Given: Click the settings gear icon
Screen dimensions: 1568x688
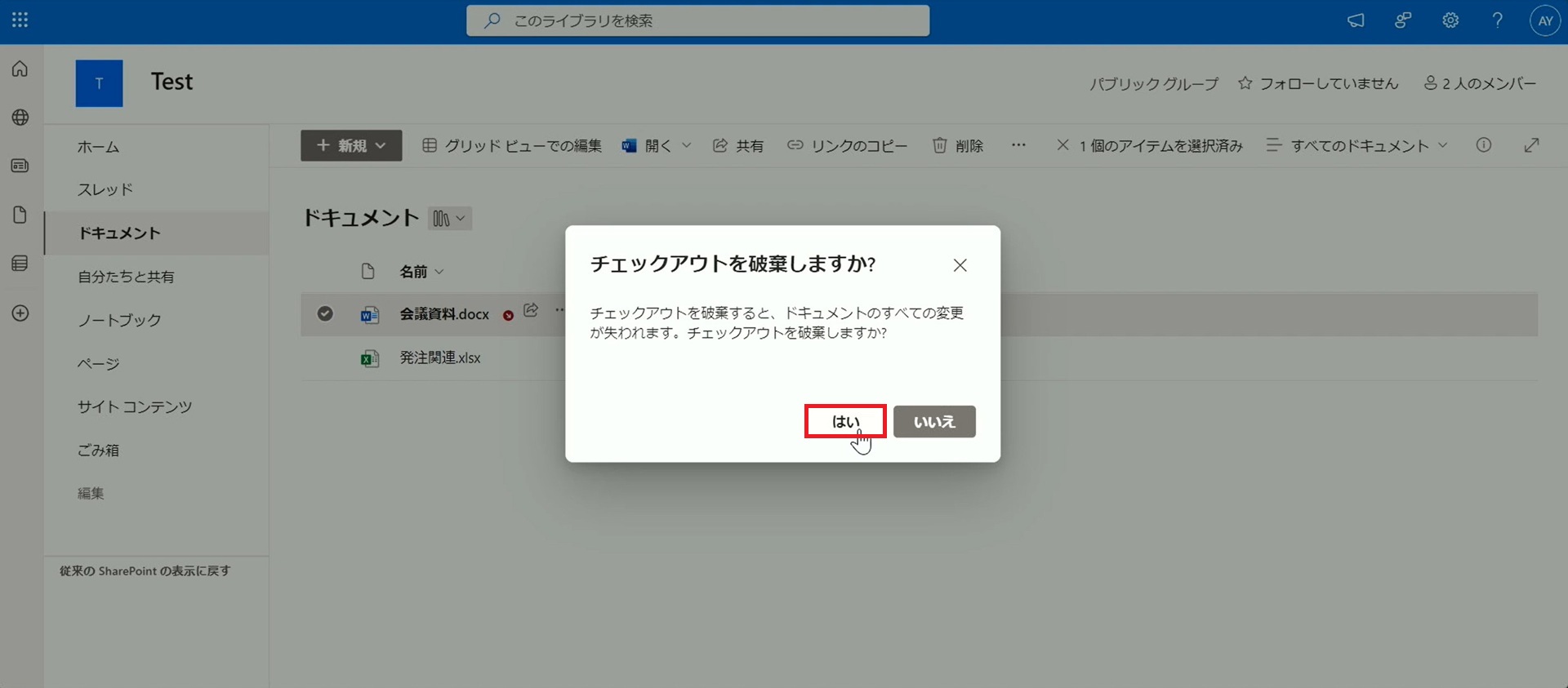Looking at the screenshot, I should [x=1450, y=21].
